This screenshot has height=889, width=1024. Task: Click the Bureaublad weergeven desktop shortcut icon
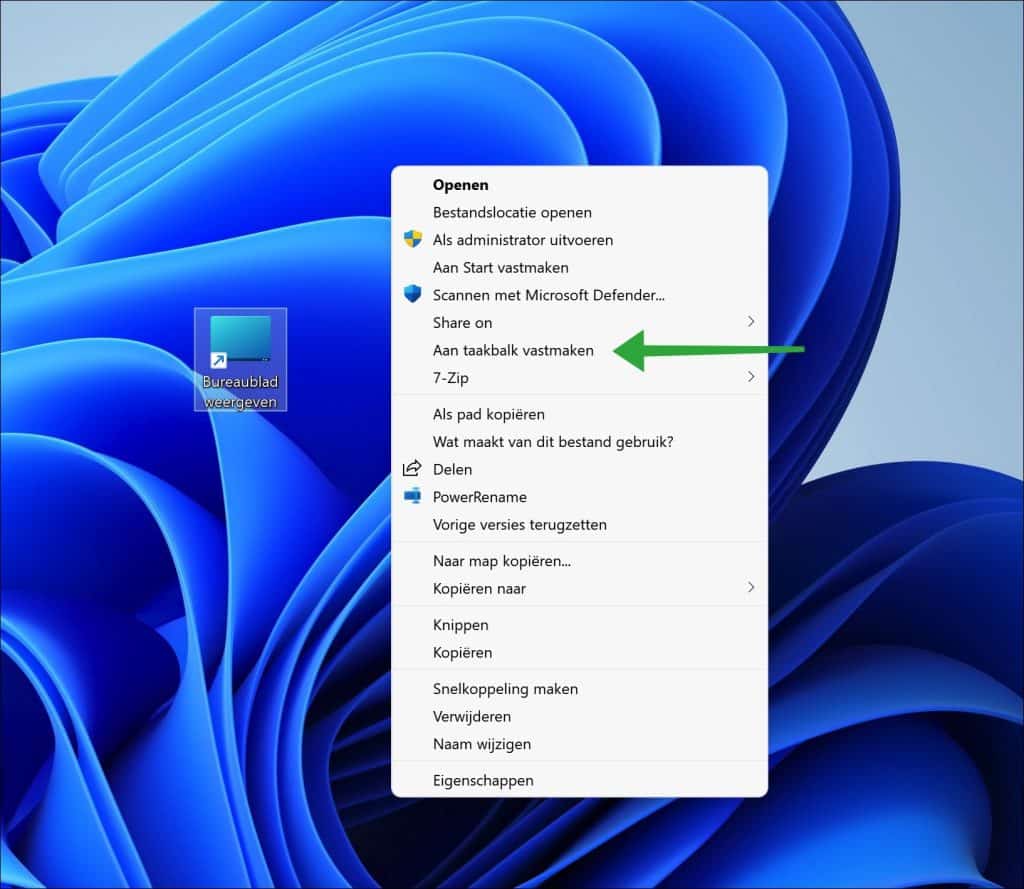point(240,340)
